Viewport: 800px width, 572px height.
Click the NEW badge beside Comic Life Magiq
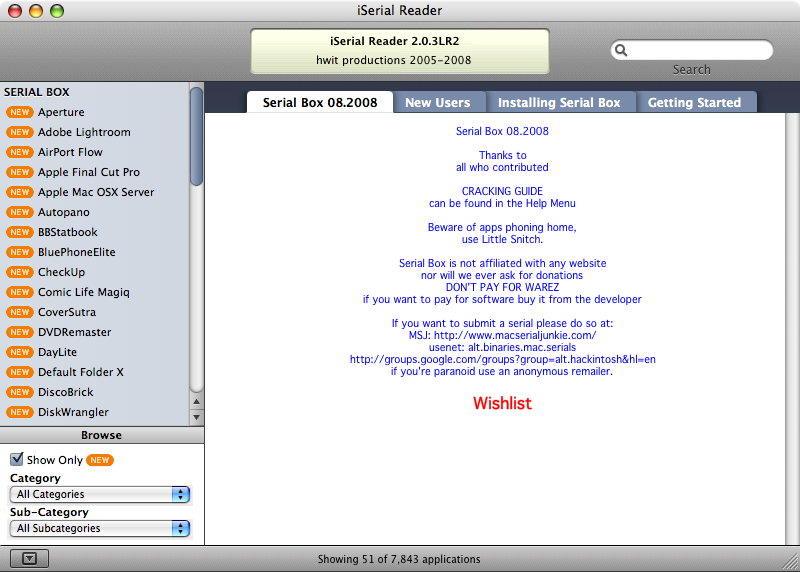click(19, 292)
